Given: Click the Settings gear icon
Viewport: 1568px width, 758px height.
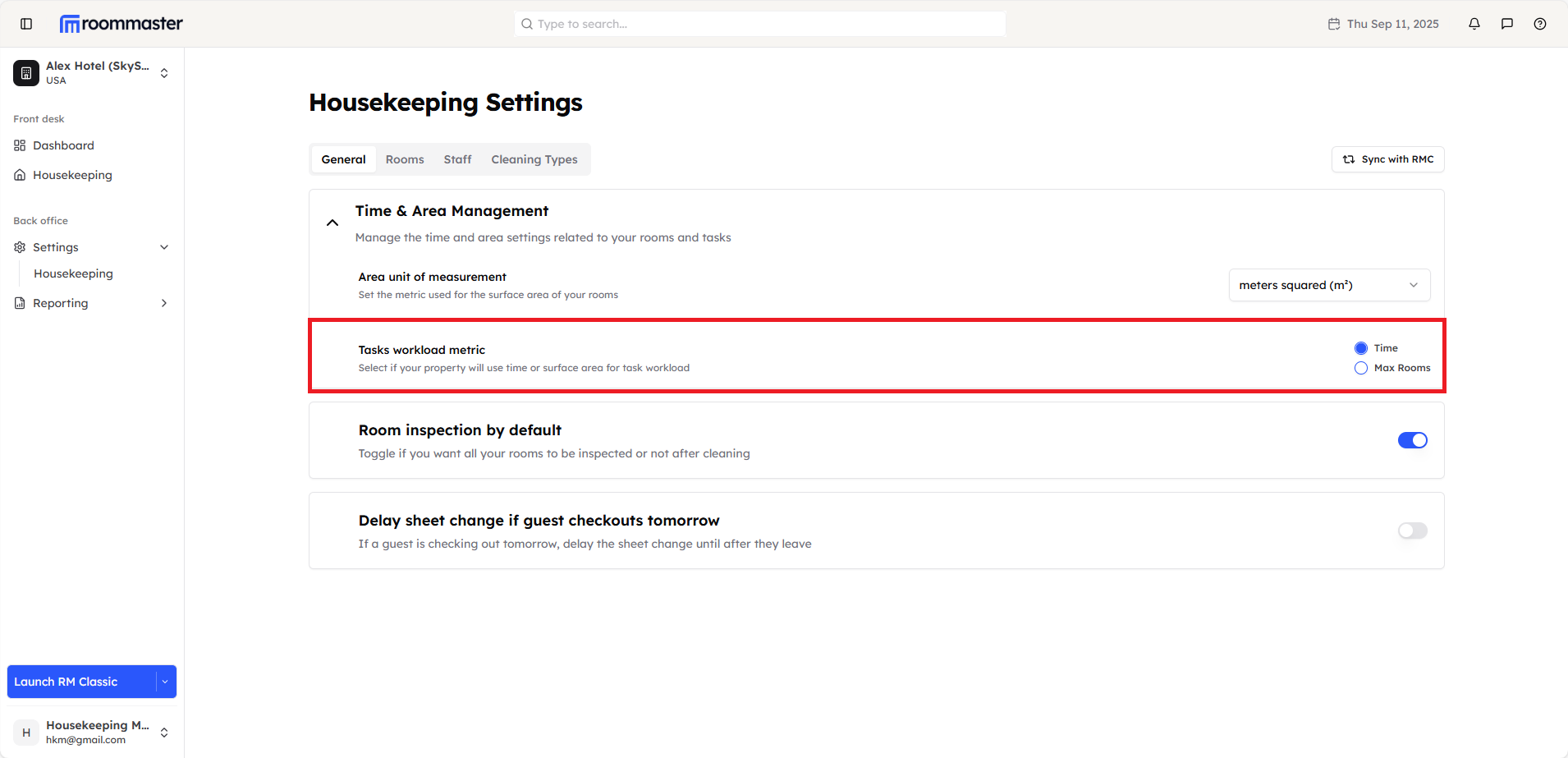Looking at the screenshot, I should click(x=19, y=247).
